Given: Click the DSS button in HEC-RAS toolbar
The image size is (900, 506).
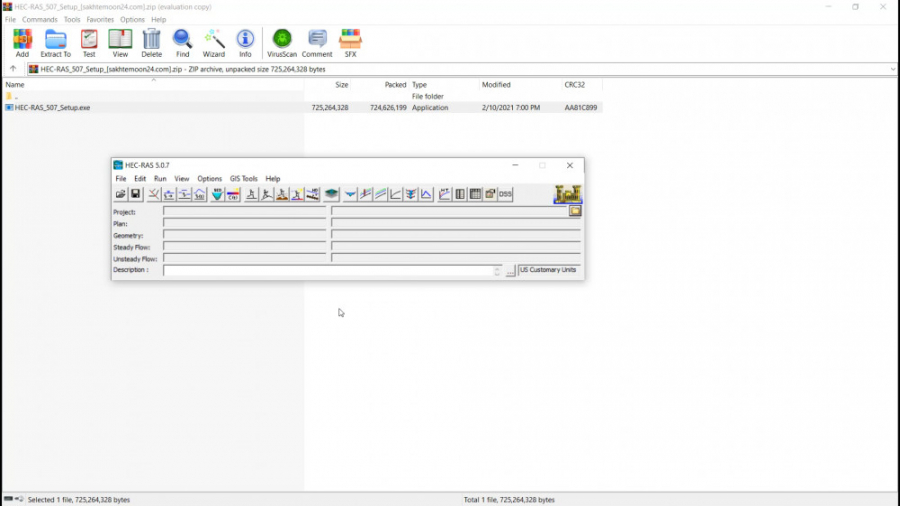Looking at the screenshot, I should 505,194.
